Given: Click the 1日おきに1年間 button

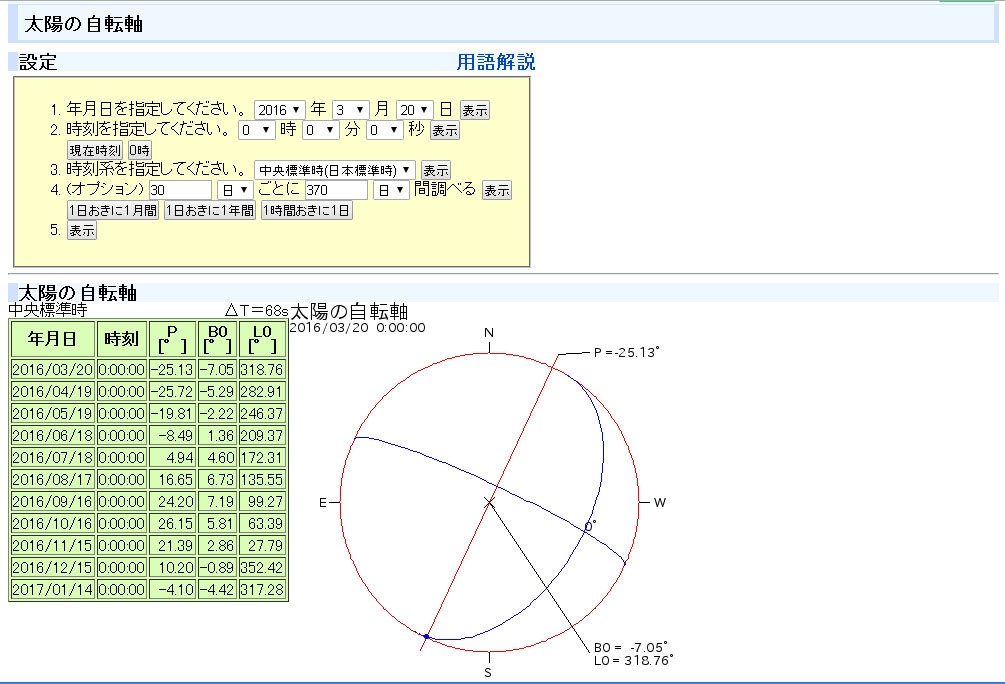Looking at the screenshot, I should click(x=210, y=210).
